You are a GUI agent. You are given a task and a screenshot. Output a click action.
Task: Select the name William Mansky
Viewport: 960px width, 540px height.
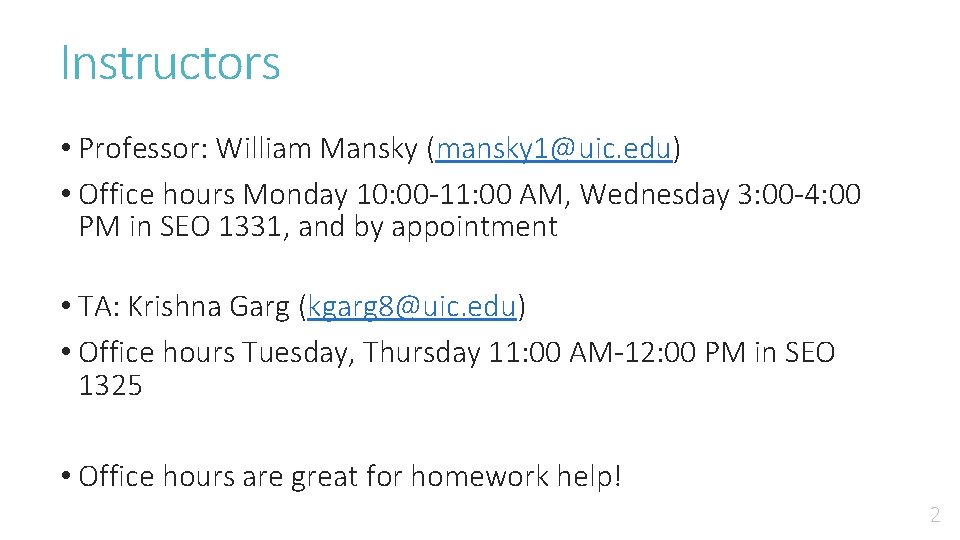[x=316, y=150]
